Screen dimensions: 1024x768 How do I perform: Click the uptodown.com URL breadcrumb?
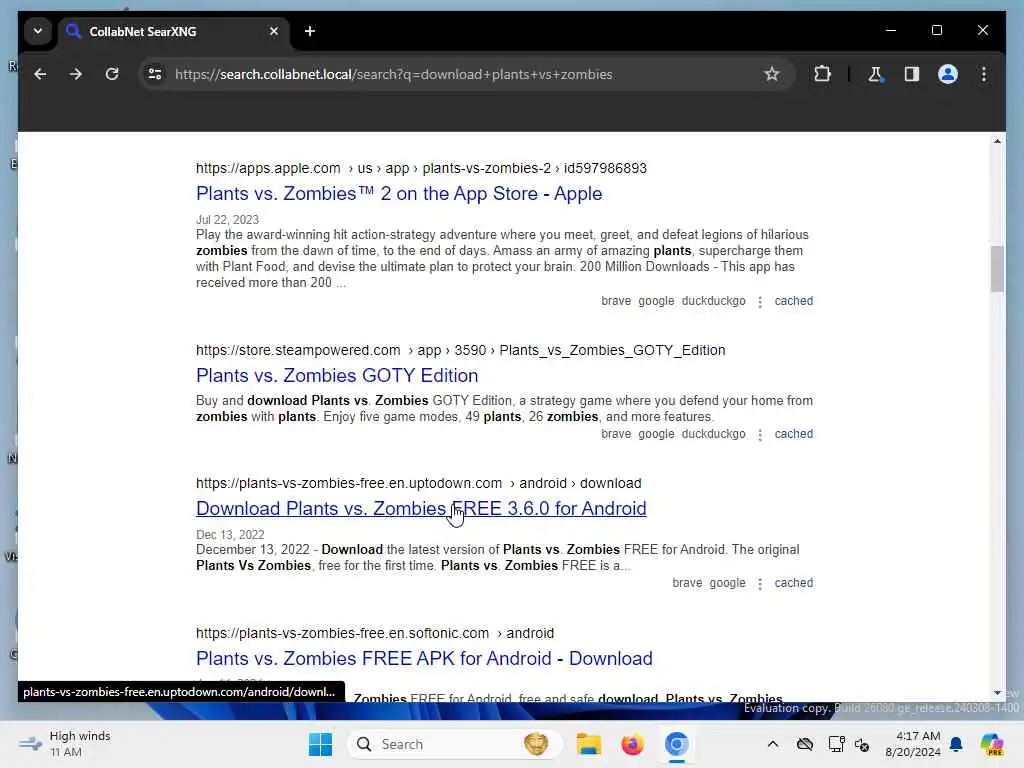[x=419, y=484]
